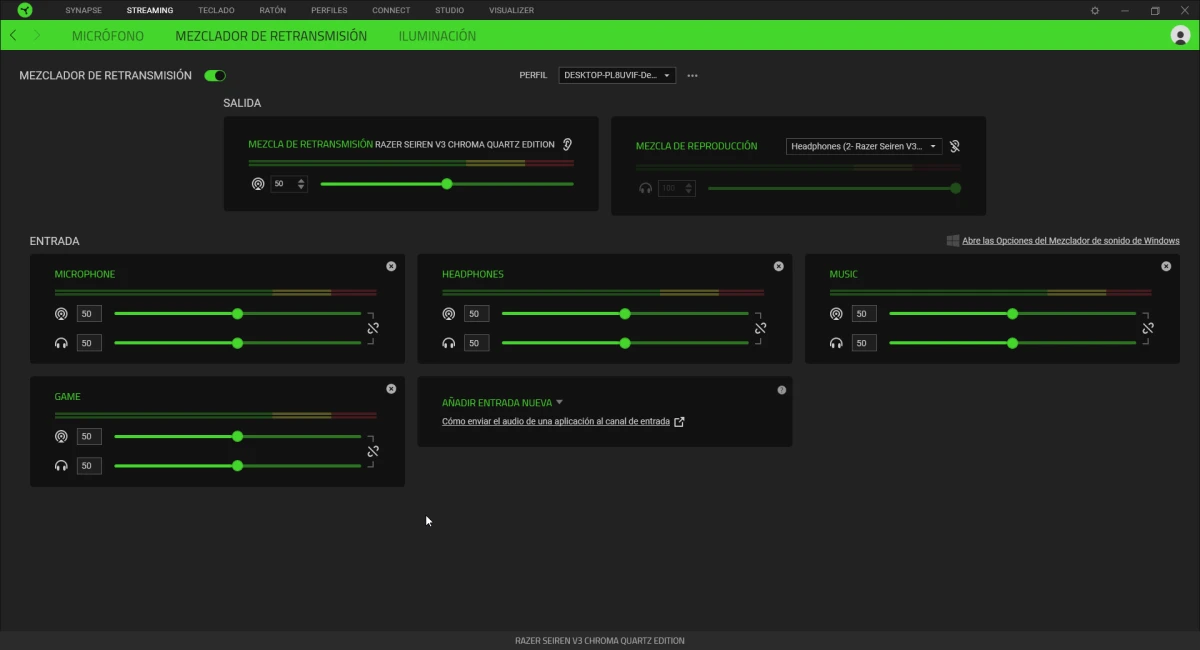Mute Music headphone monitor icon
The width and height of the screenshot is (1200, 650).
point(836,343)
